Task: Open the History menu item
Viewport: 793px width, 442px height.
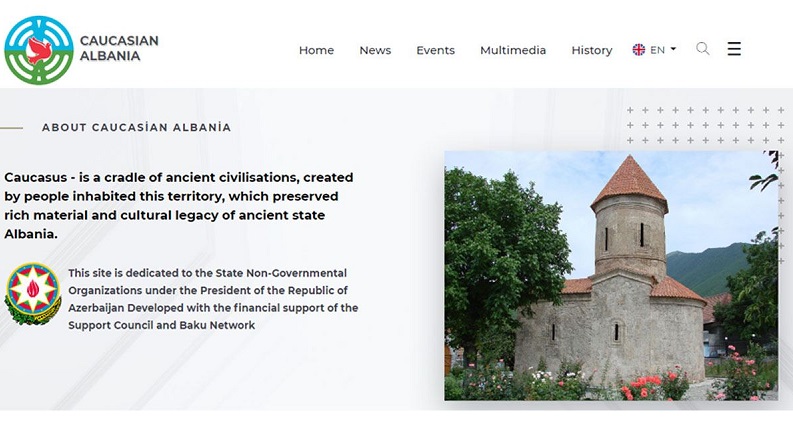Action: coord(592,50)
